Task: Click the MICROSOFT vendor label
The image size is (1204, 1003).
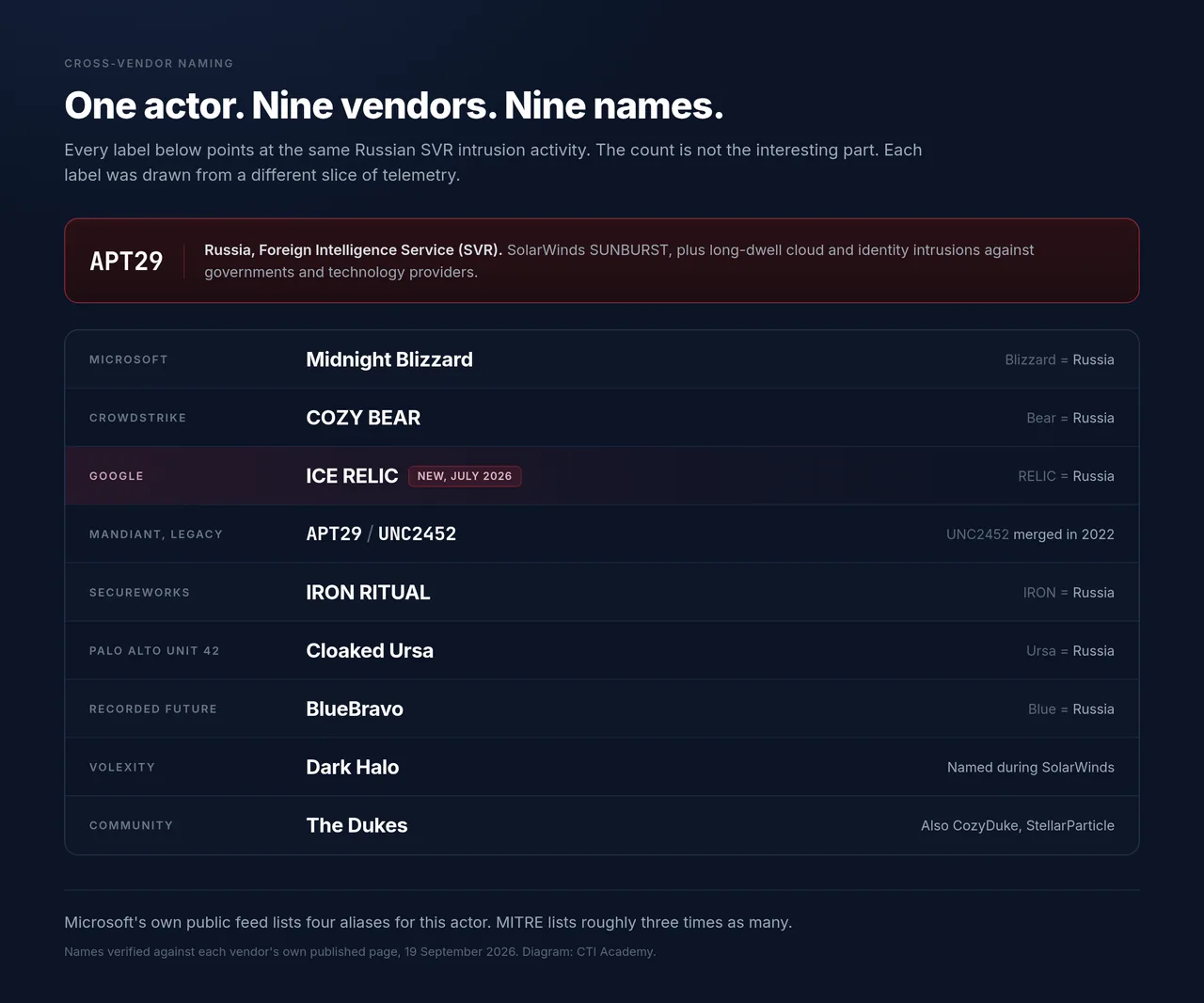Action: 129,359
